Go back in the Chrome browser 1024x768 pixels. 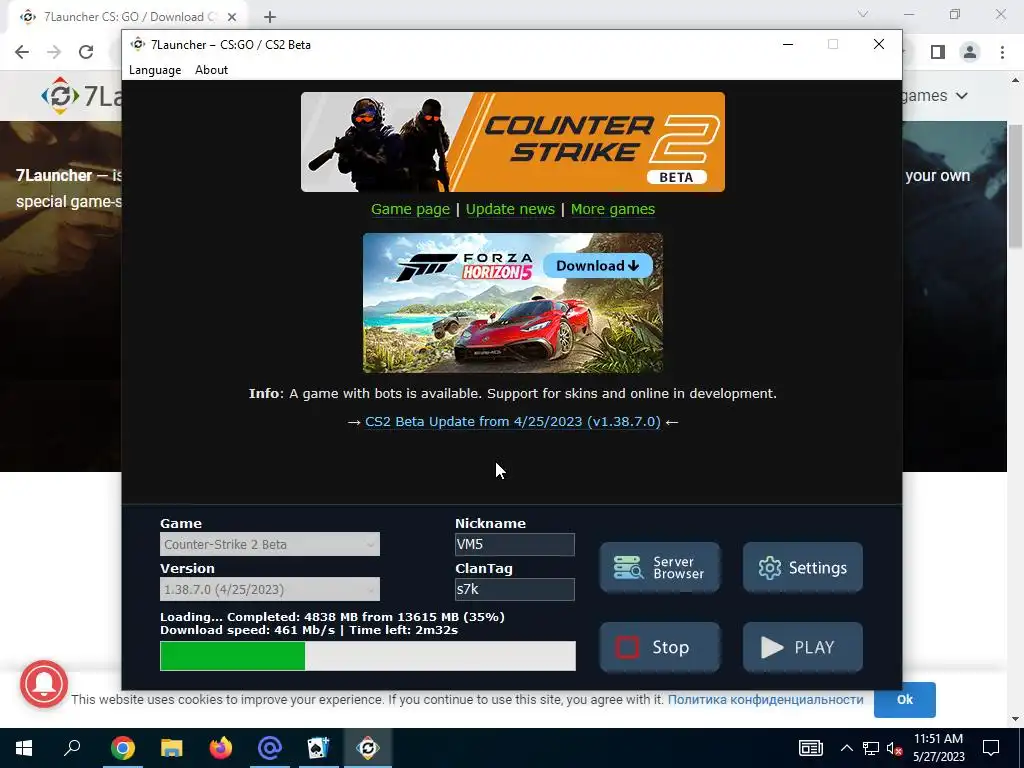coord(22,52)
